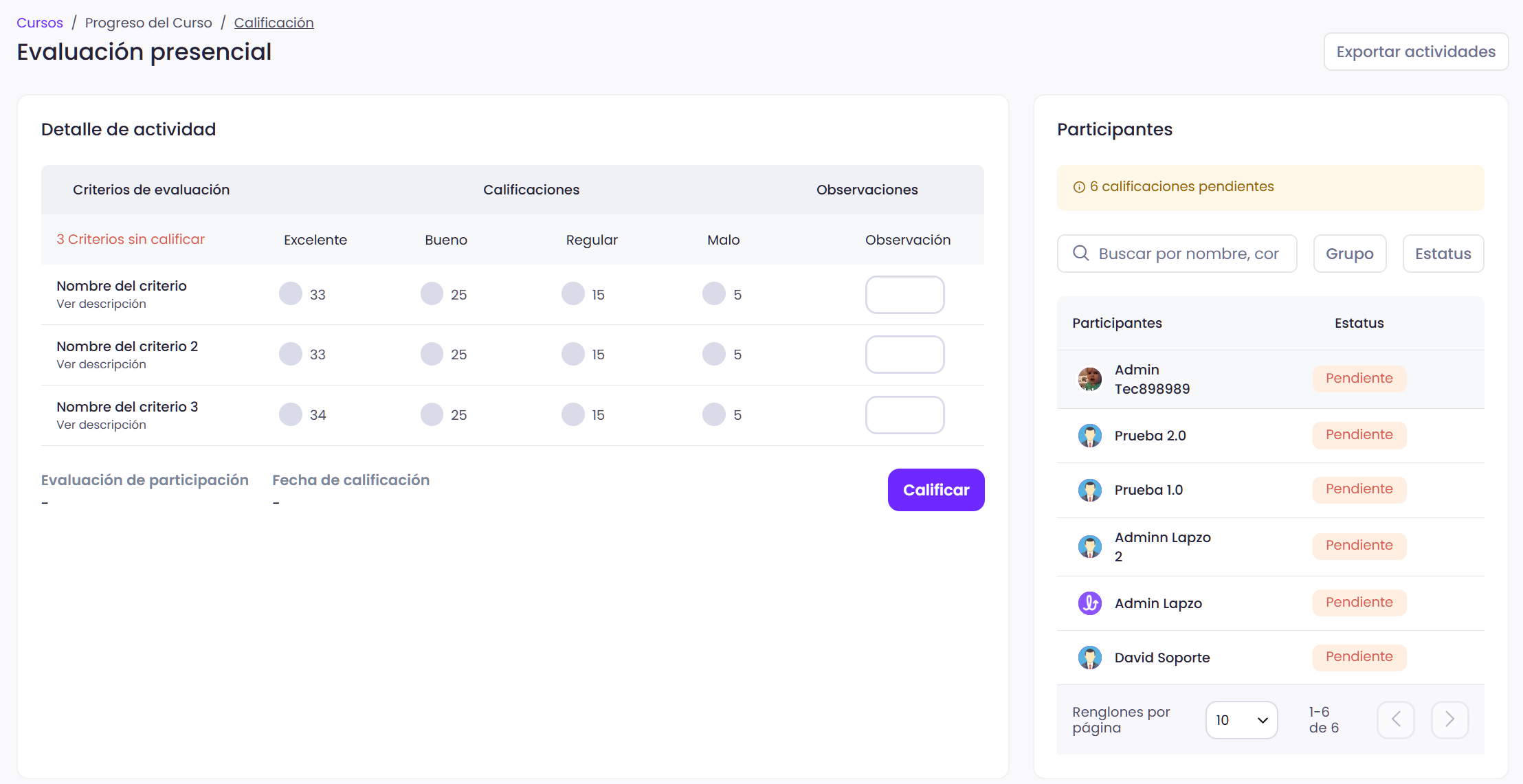Select Bueno 25 for Nombre del criterio 2

click(x=432, y=355)
